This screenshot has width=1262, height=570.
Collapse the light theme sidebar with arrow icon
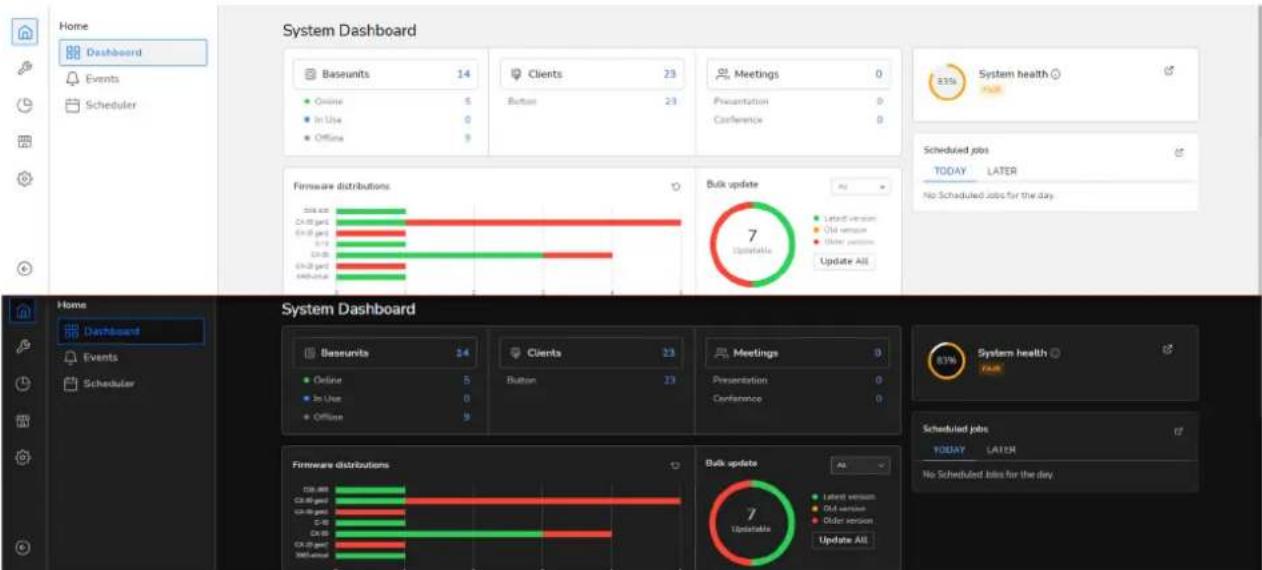coord(25,268)
